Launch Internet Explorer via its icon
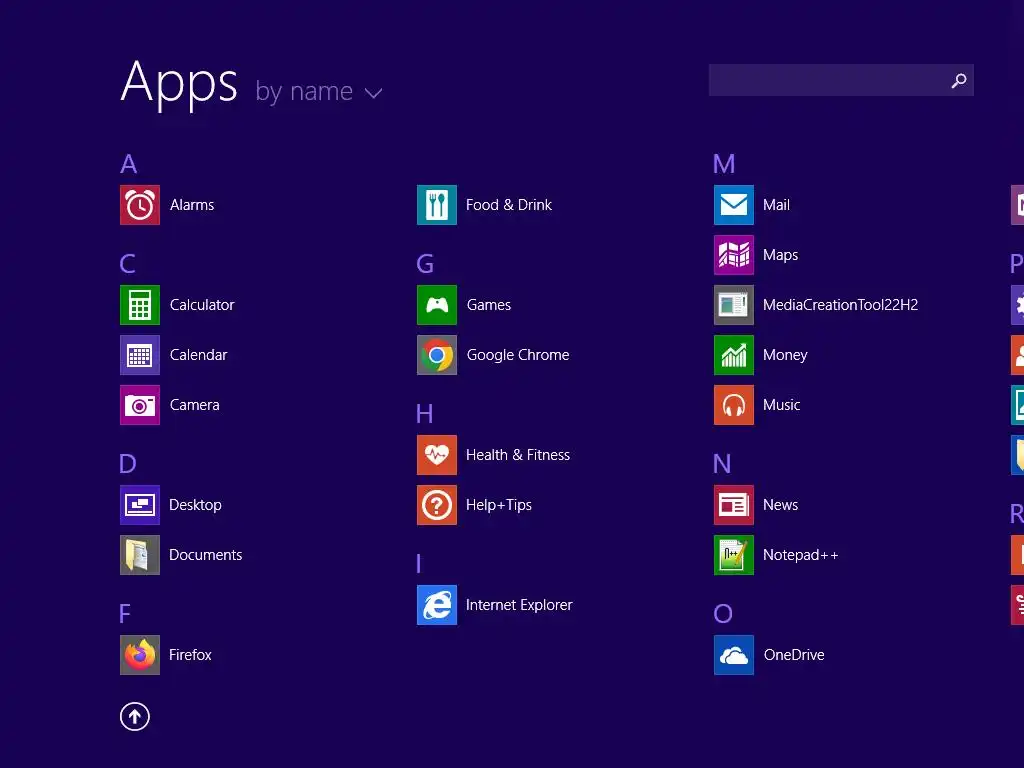Viewport: 1024px width, 768px height. click(x=437, y=605)
